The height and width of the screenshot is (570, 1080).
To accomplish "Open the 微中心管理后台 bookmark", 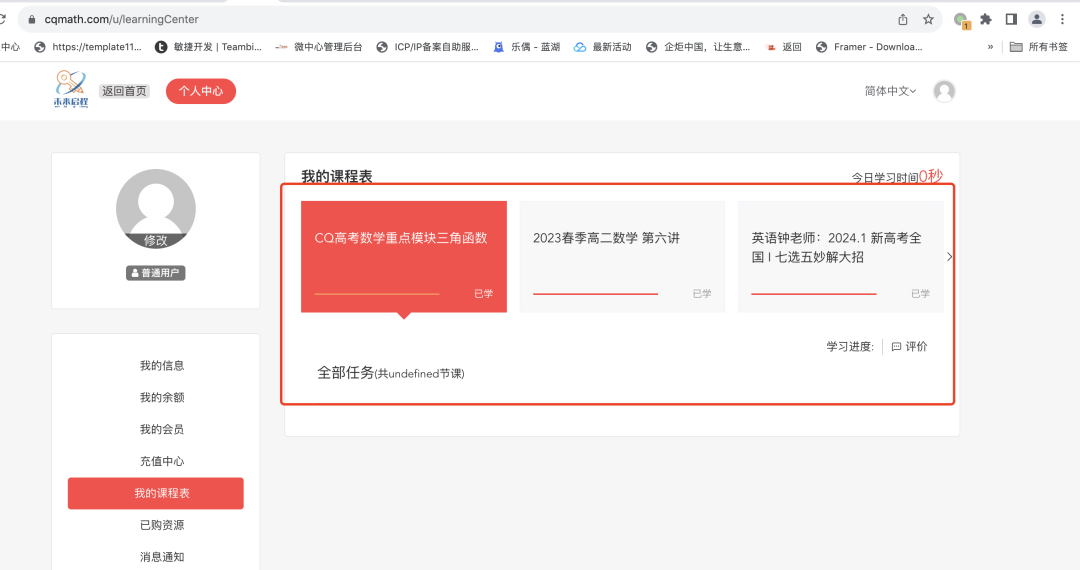I will click(318, 47).
